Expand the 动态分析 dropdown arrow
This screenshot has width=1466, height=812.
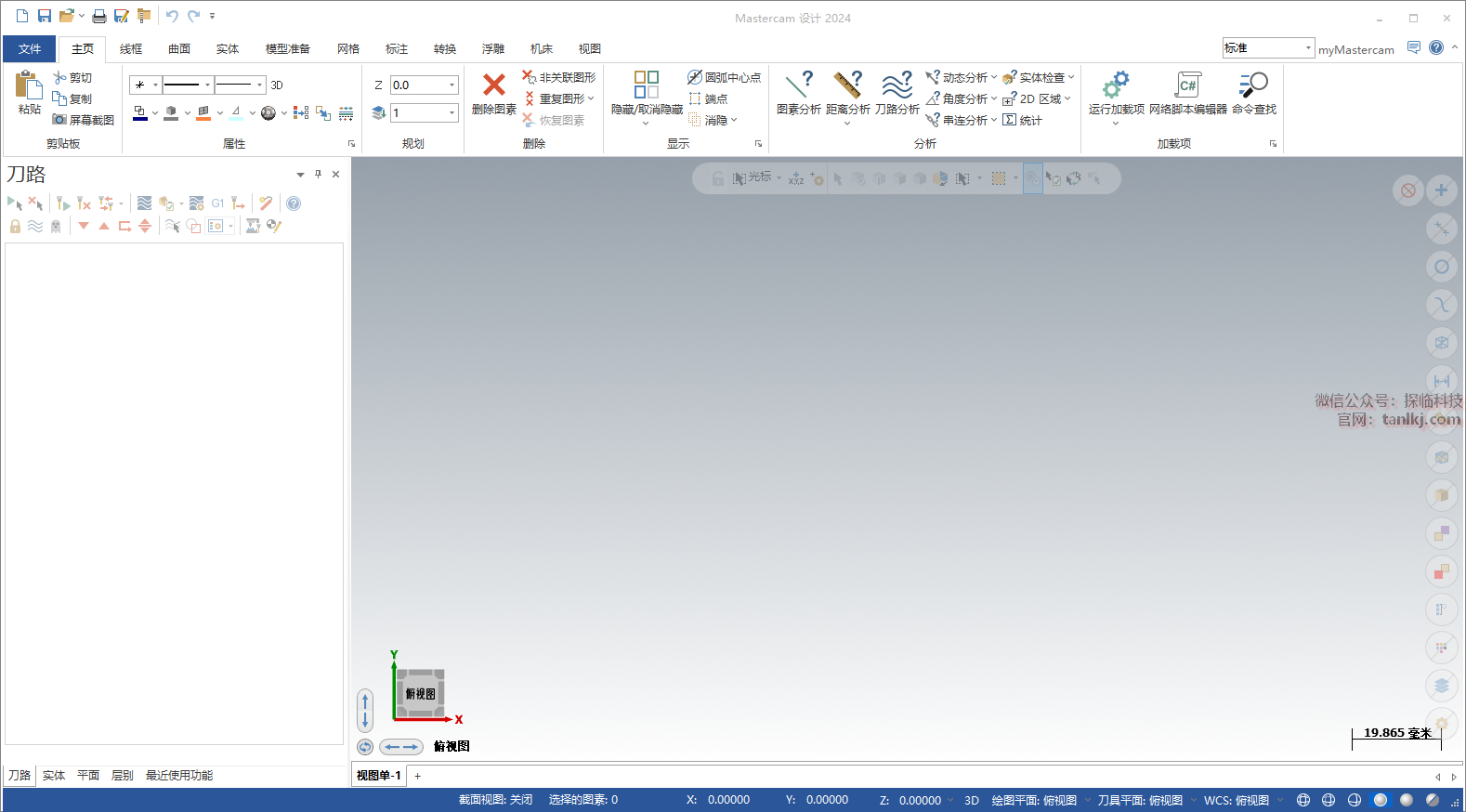(993, 78)
